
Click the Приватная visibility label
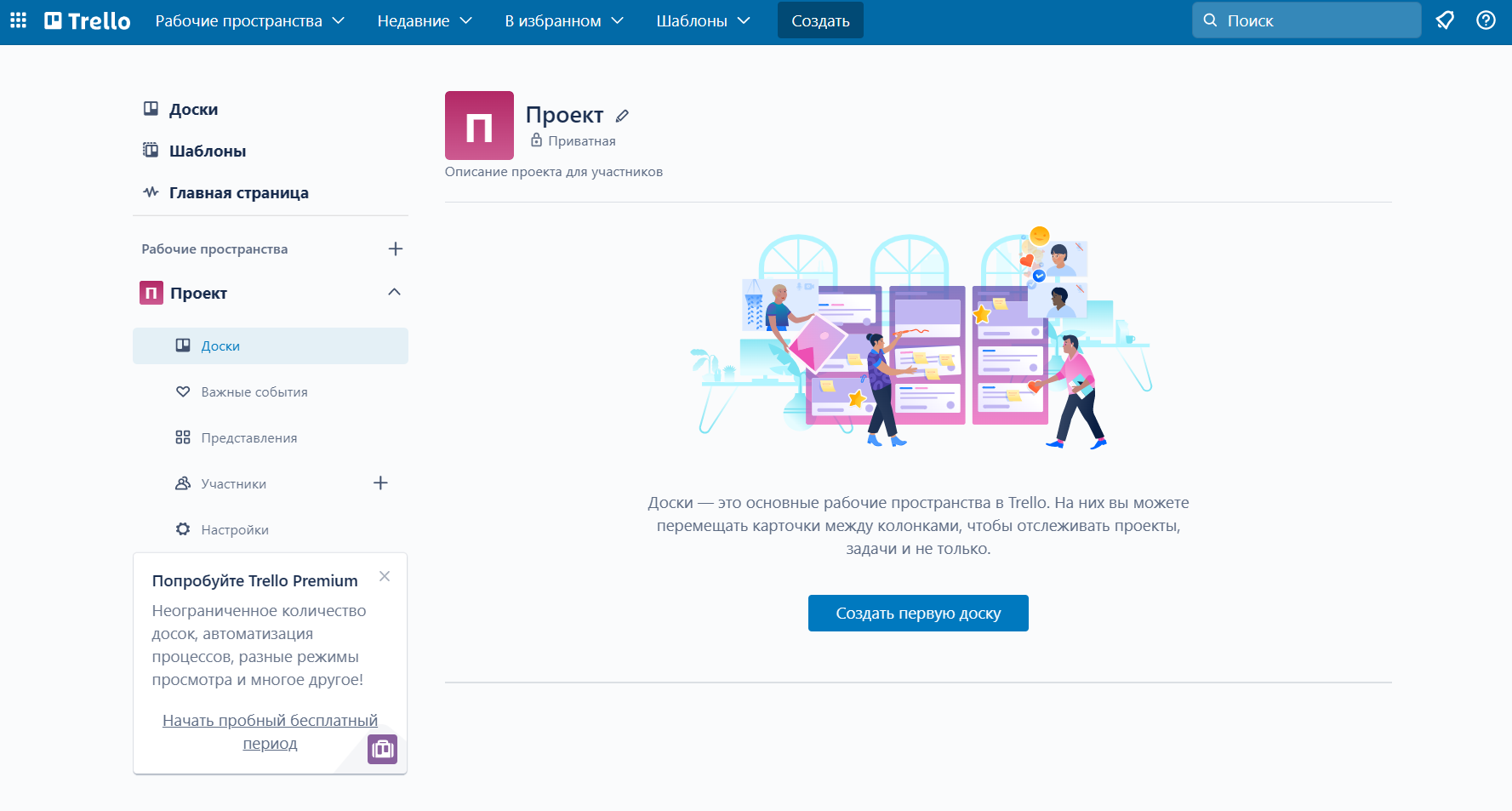(582, 141)
